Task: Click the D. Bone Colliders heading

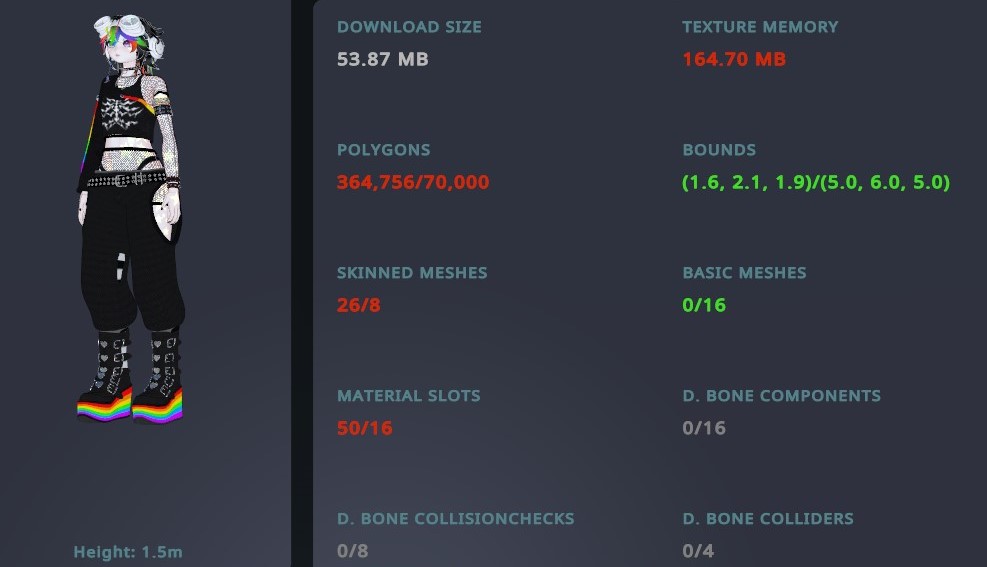Action: [x=768, y=519]
